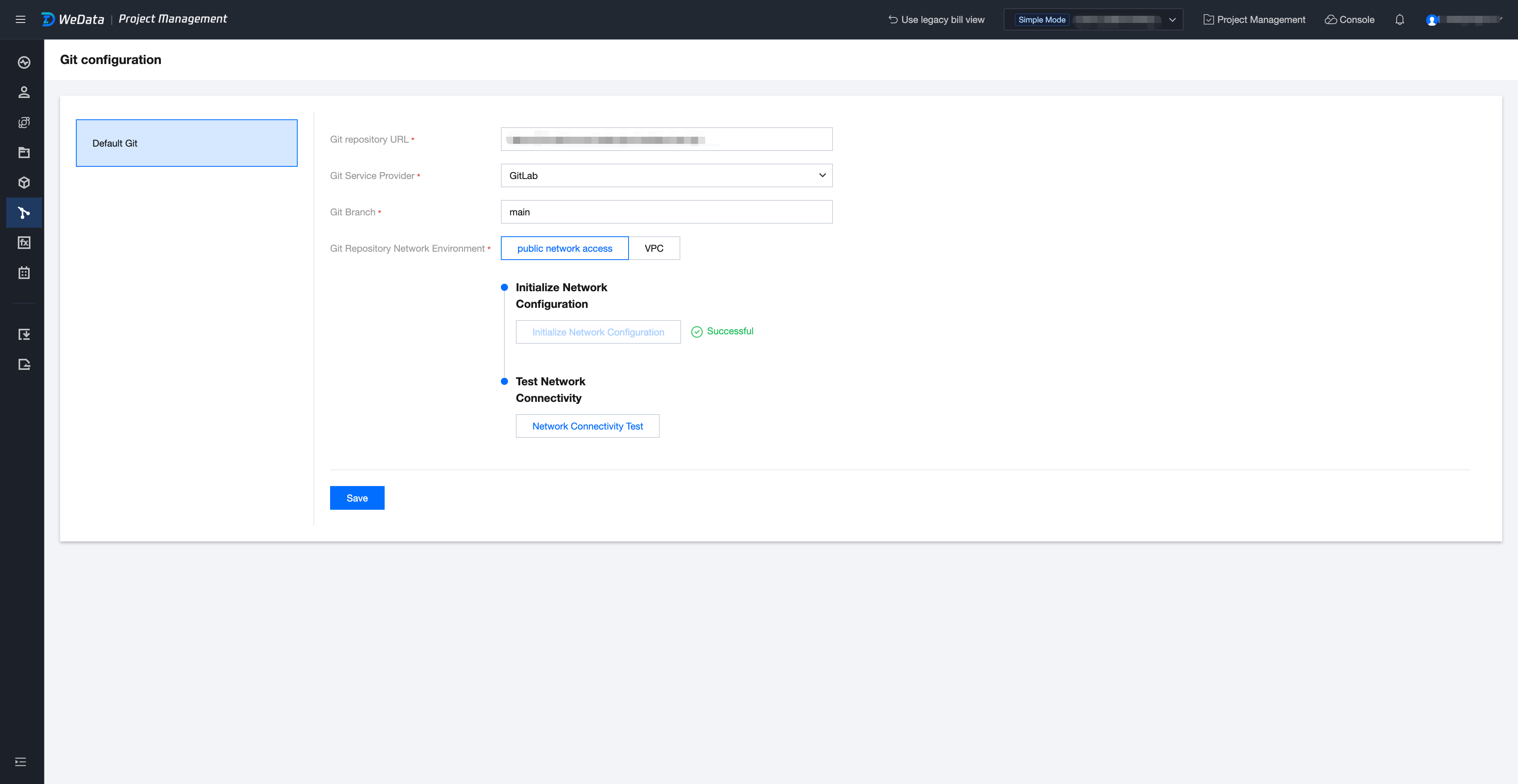Open the hamburger menu at top left
This screenshot has width=1518, height=784.
(21, 19)
